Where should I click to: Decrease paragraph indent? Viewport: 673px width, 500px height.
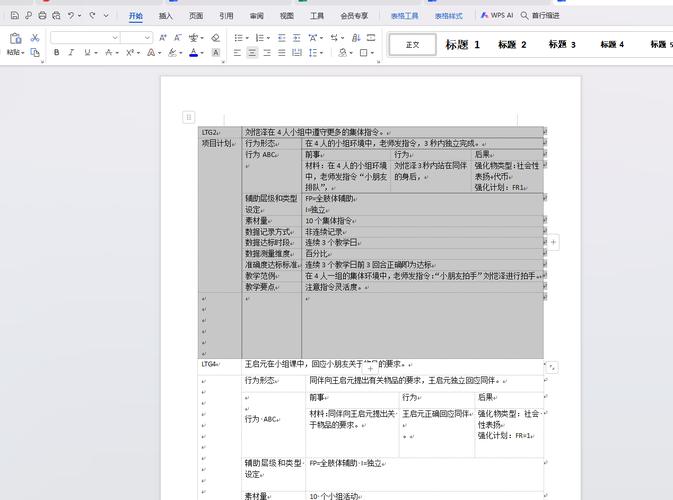click(282, 38)
